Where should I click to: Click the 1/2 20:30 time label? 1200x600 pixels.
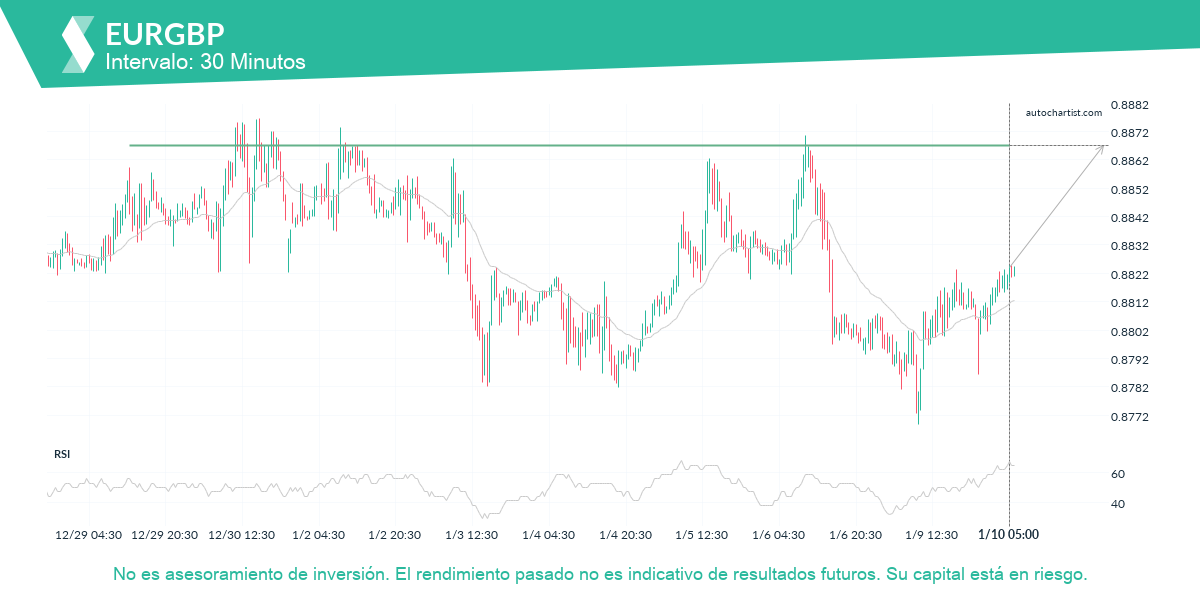pyautogui.click(x=395, y=535)
